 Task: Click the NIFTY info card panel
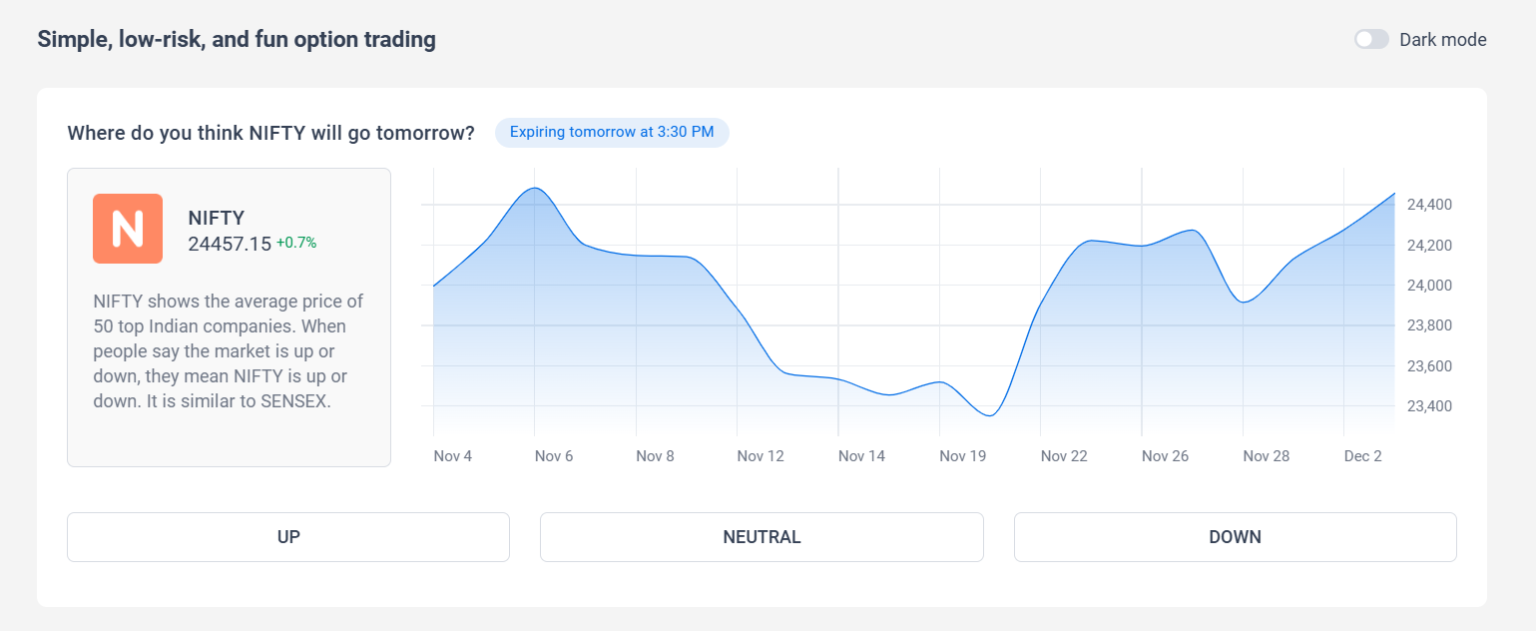click(x=228, y=316)
